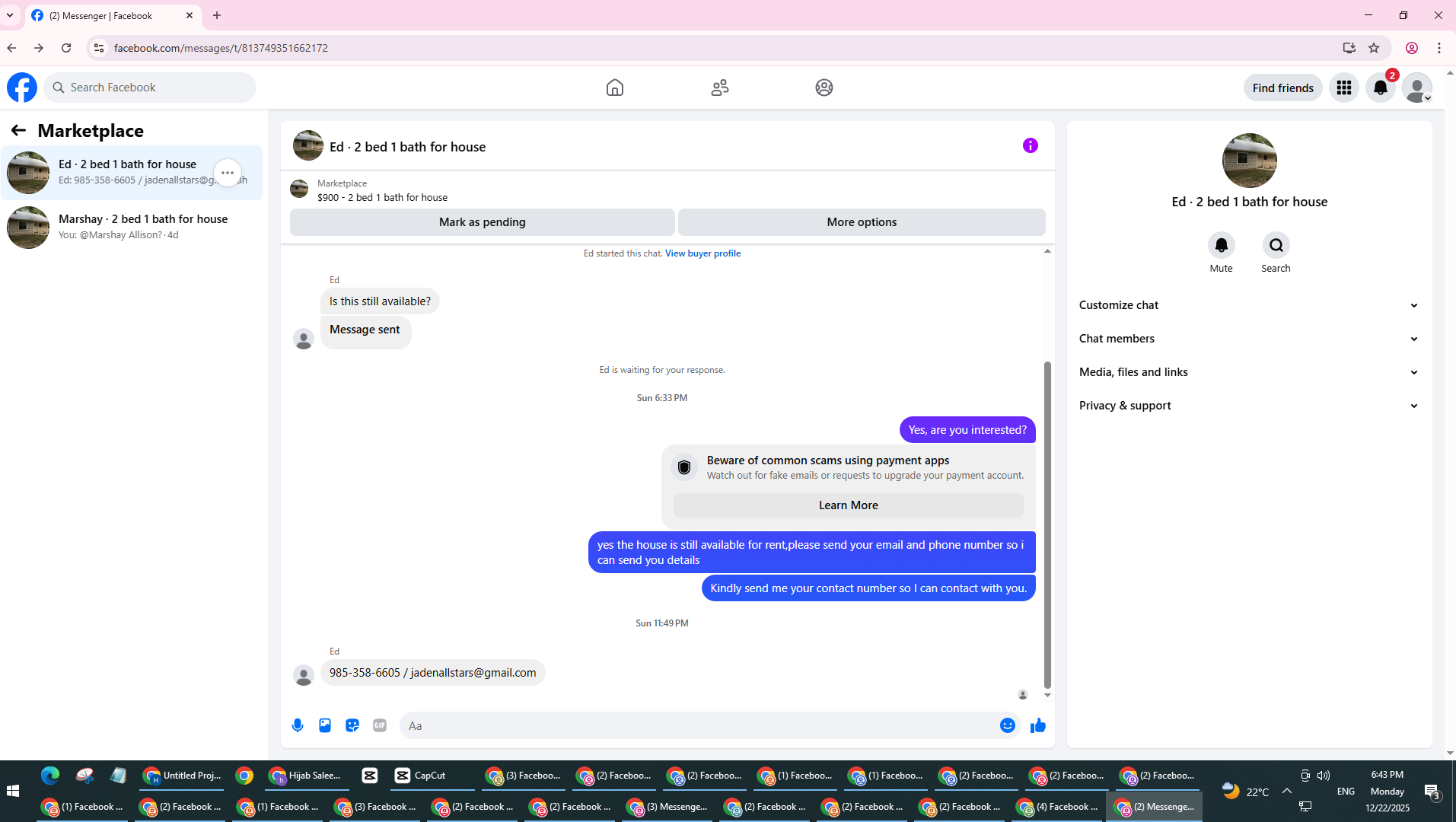Open the Windows notification center

click(1432, 792)
